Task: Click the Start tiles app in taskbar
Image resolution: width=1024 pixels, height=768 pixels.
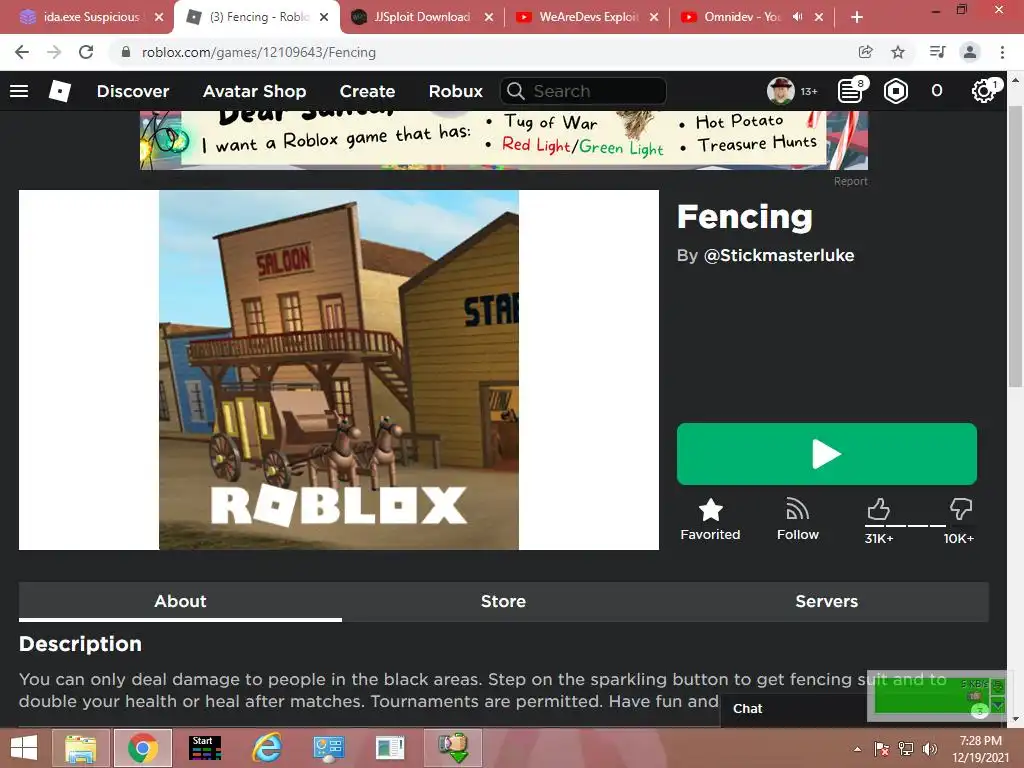Action: [204, 748]
